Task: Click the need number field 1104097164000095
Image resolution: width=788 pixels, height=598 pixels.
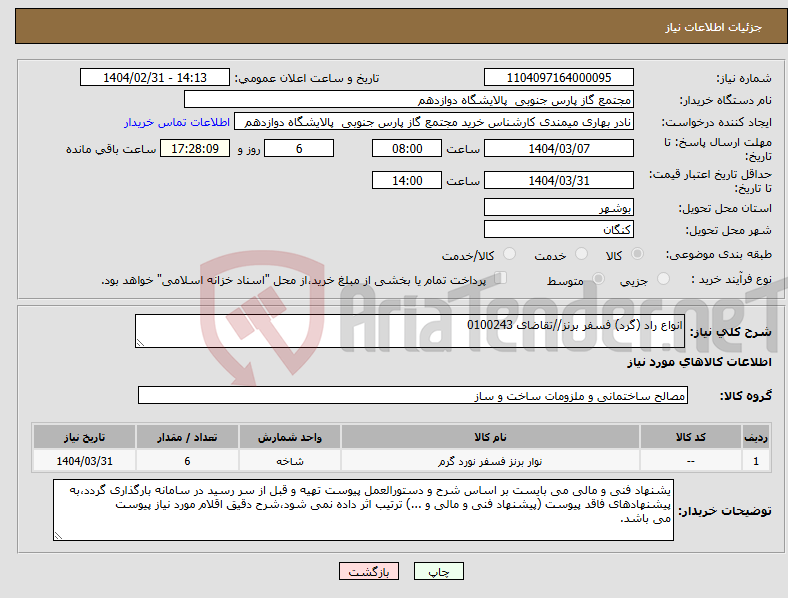Action: coord(558,77)
